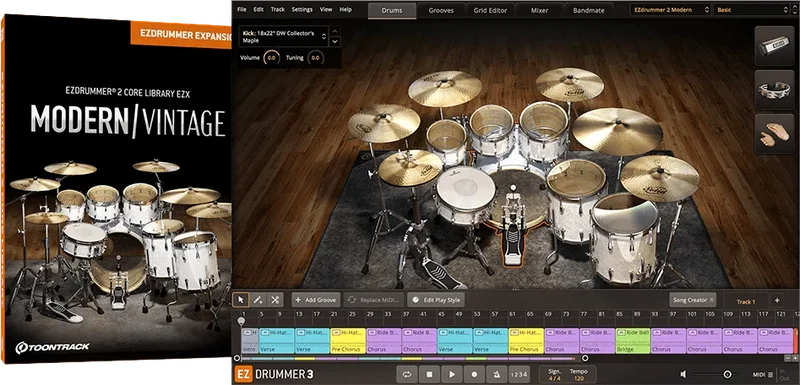Viewport: 800px width, 385px height.
Task: Switch to the Drums tab
Action: coord(392,10)
